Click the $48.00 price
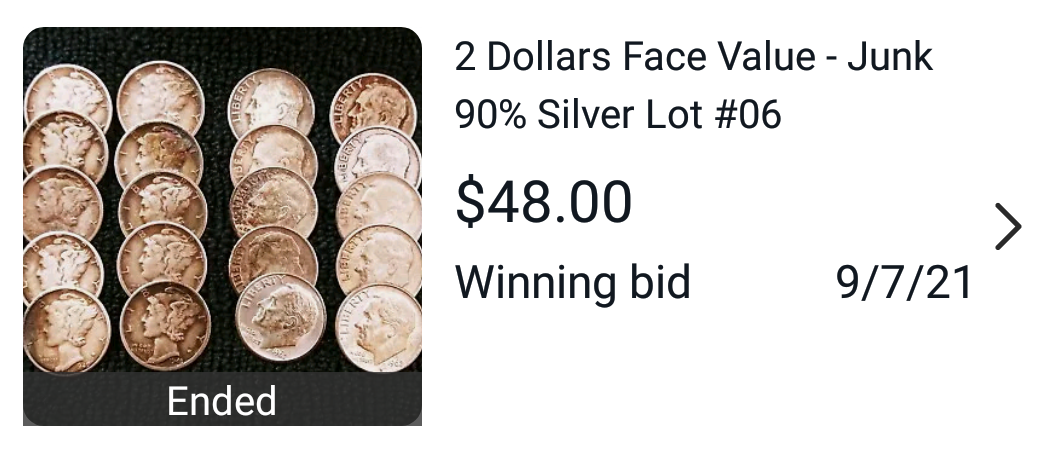The image size is (1057, 454). click(543, 202)
